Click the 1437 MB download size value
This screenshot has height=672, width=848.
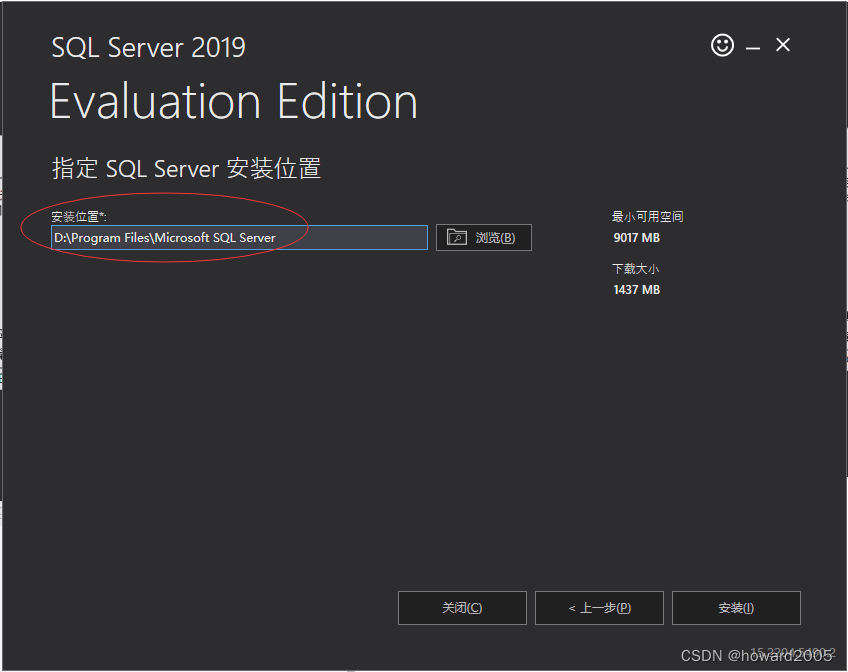point(637,290)
